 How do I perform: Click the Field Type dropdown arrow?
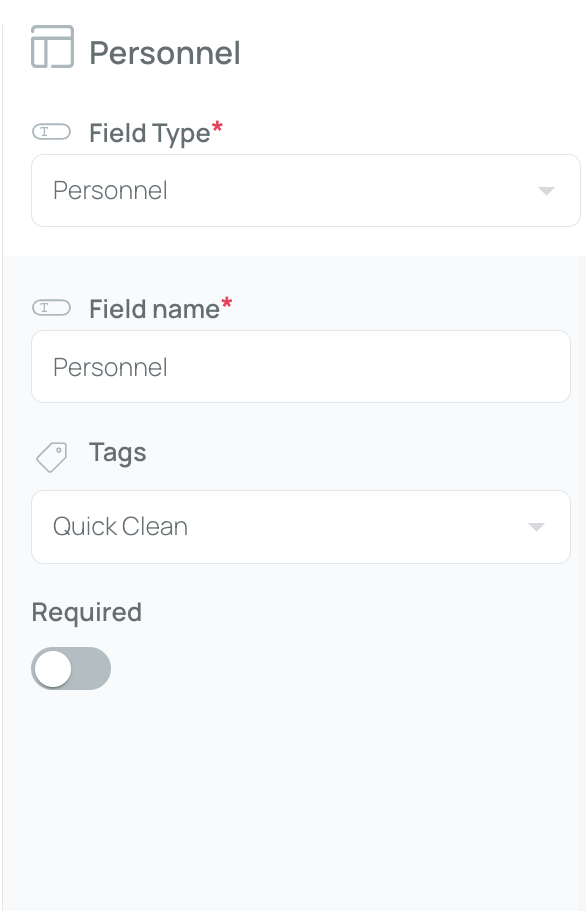[546, 191]
